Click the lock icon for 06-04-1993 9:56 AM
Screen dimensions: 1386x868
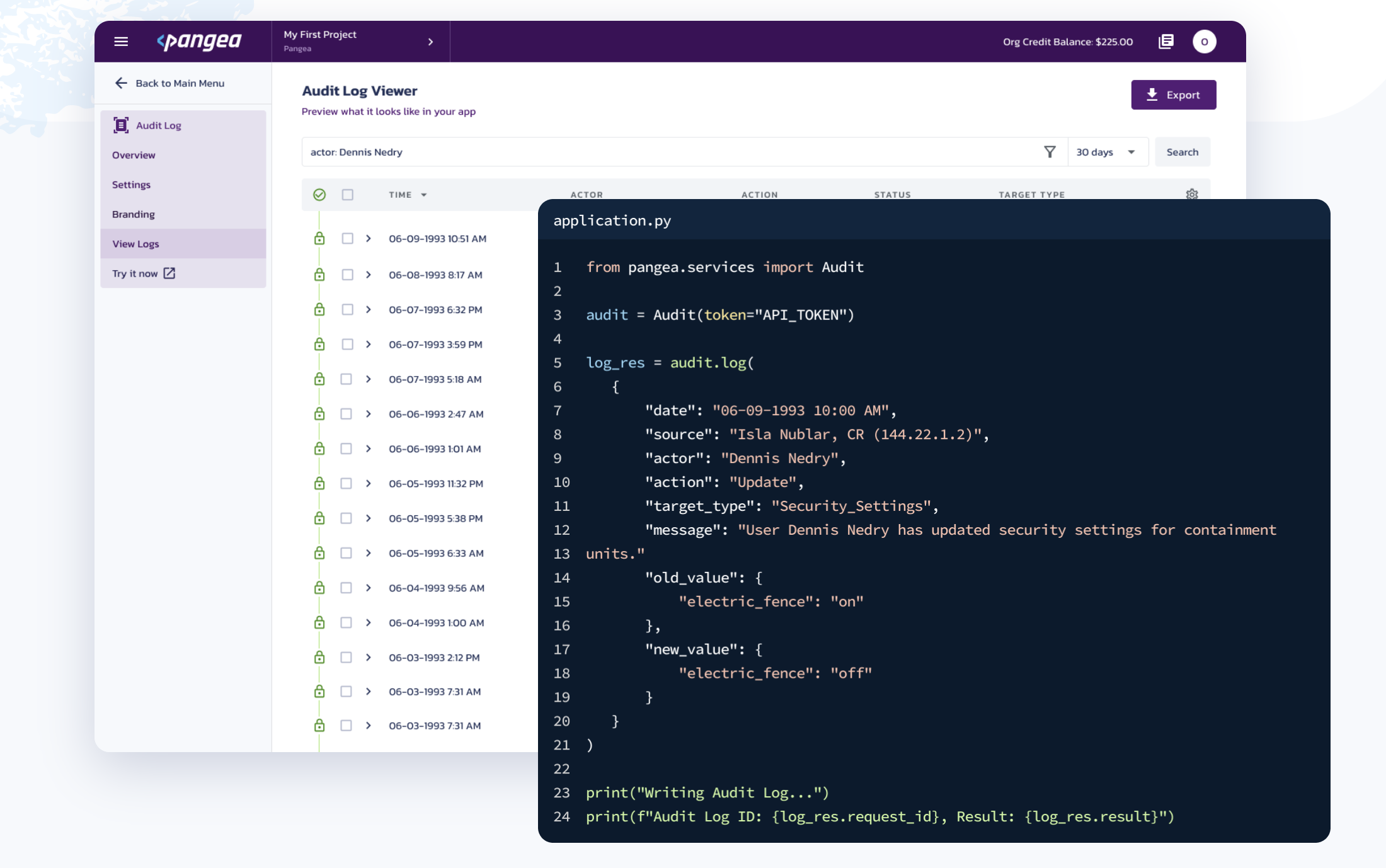(319, 588)
